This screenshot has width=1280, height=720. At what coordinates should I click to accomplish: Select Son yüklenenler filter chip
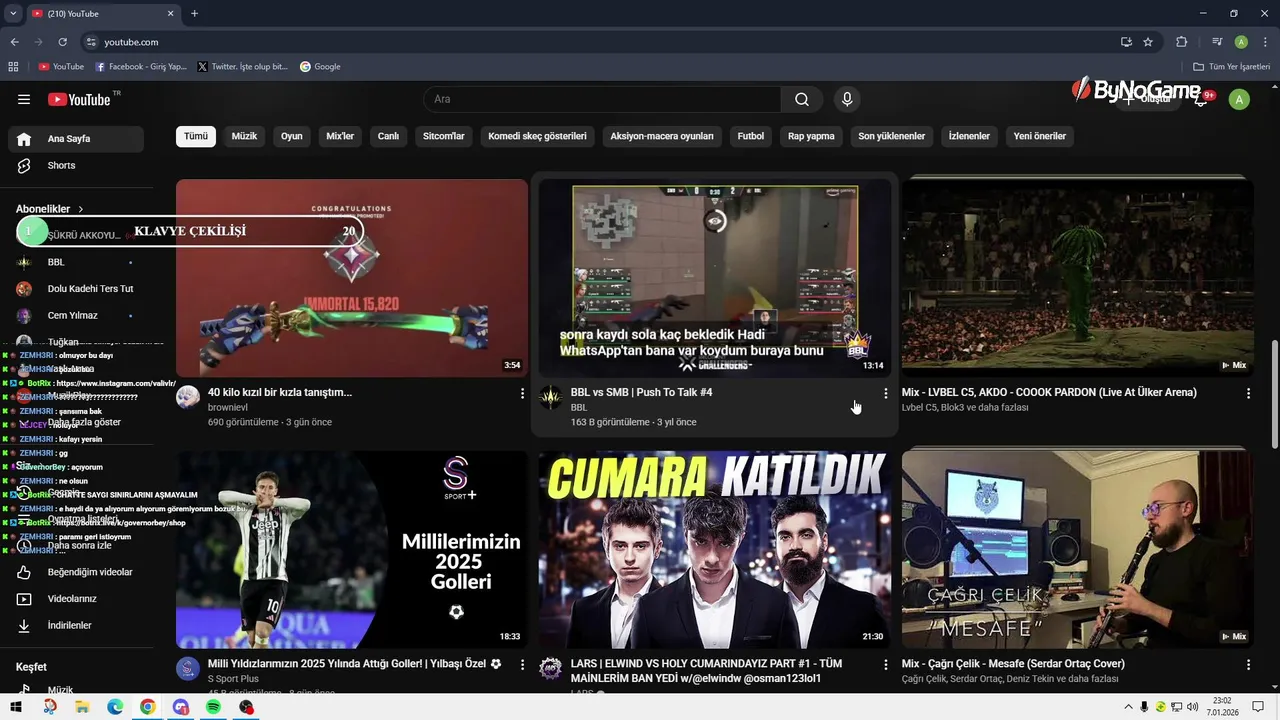coord(892,136)
